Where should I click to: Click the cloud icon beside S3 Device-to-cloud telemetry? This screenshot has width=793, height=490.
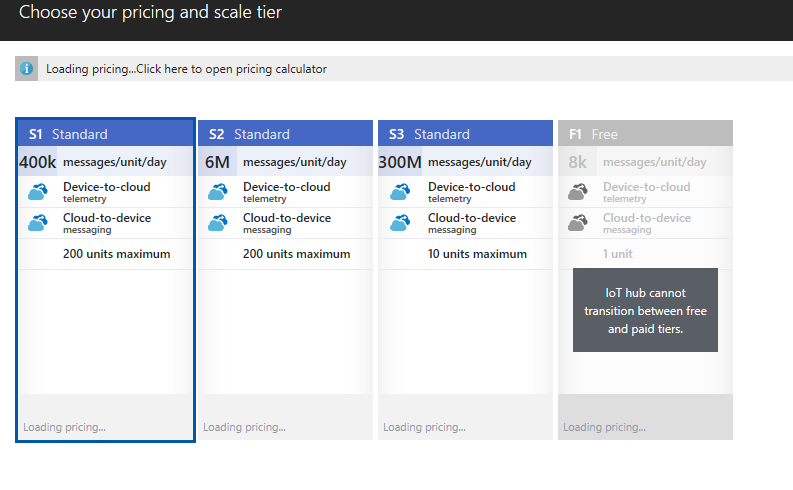[x=400, y=192]
